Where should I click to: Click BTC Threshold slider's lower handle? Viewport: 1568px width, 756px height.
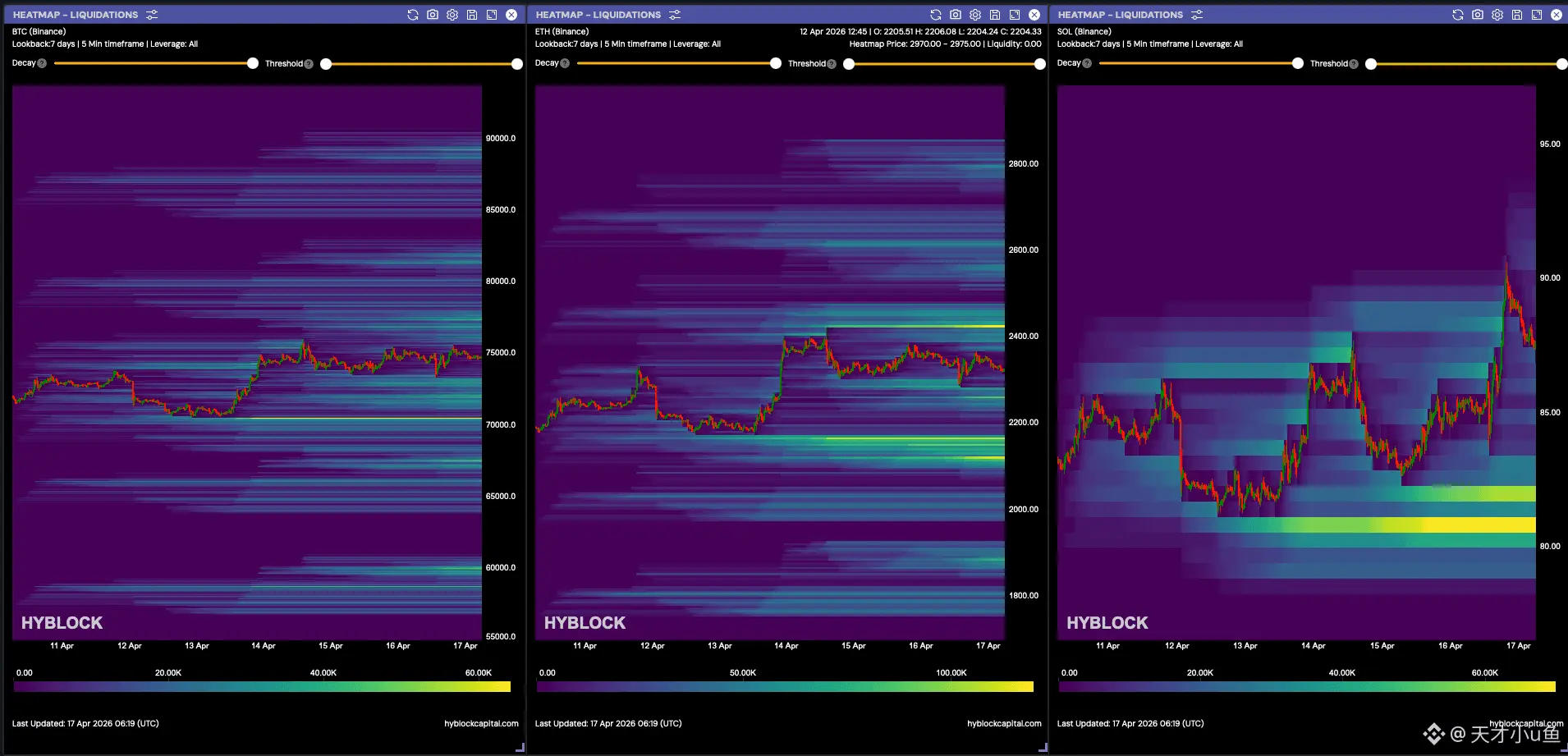point(326,64)
